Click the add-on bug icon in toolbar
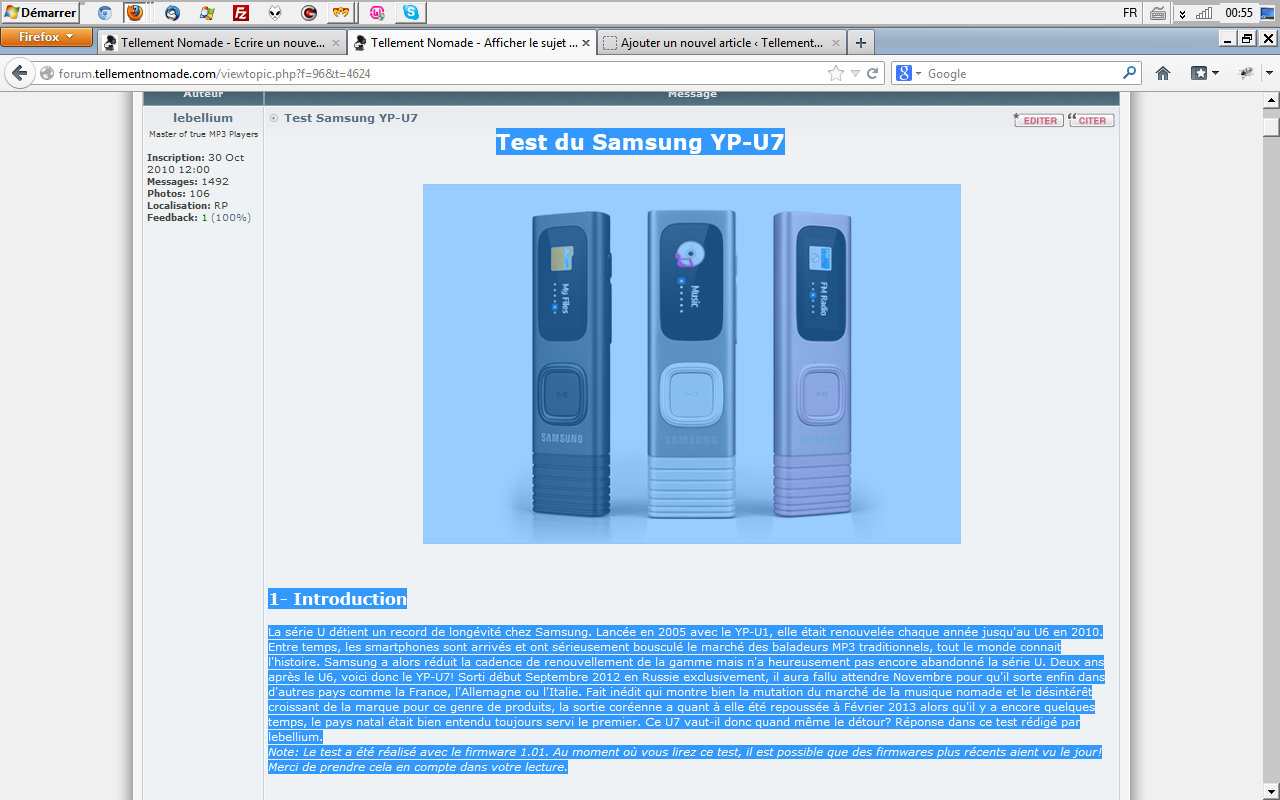Screen dimensions: 1280x800 [1246, 73]
